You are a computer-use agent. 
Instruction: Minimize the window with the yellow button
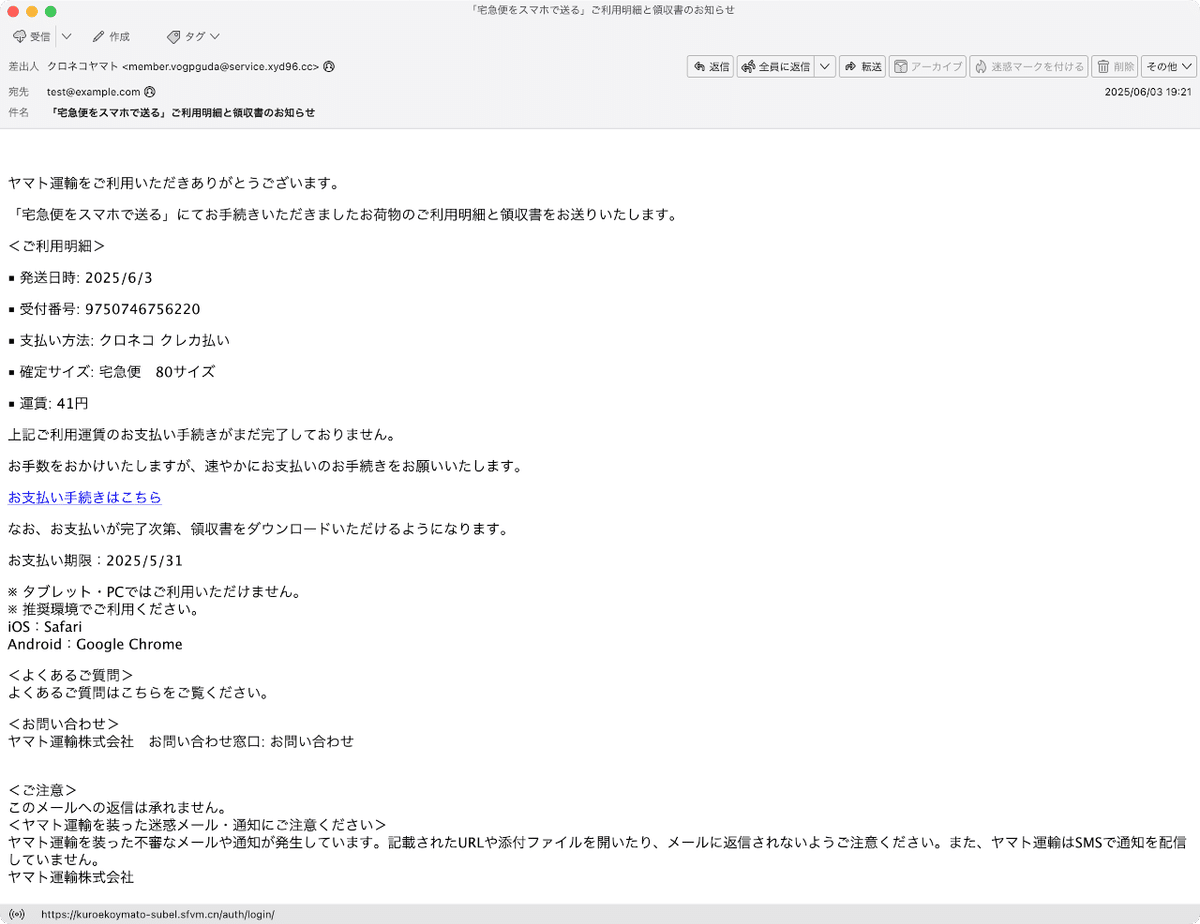click(32, 11)
